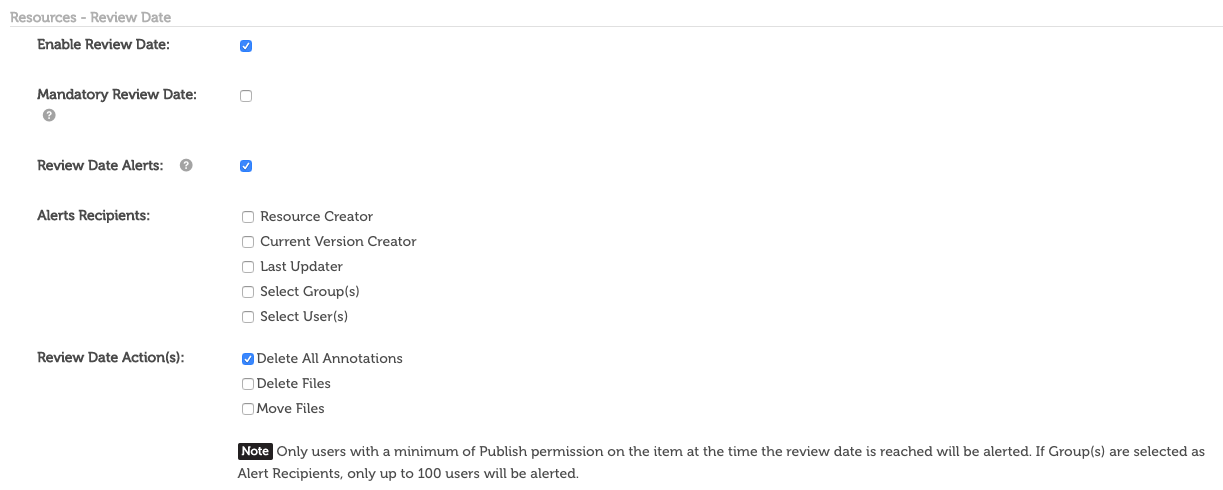Tick the Move Files action checkbox

pyautogui.click(x=248, y=409)
